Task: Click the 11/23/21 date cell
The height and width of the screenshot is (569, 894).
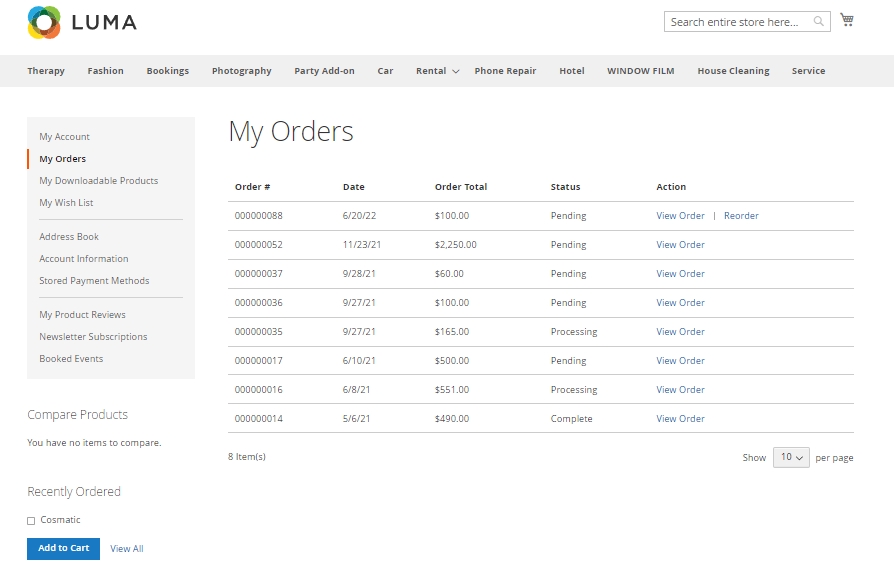Action: tap(361, 245)
